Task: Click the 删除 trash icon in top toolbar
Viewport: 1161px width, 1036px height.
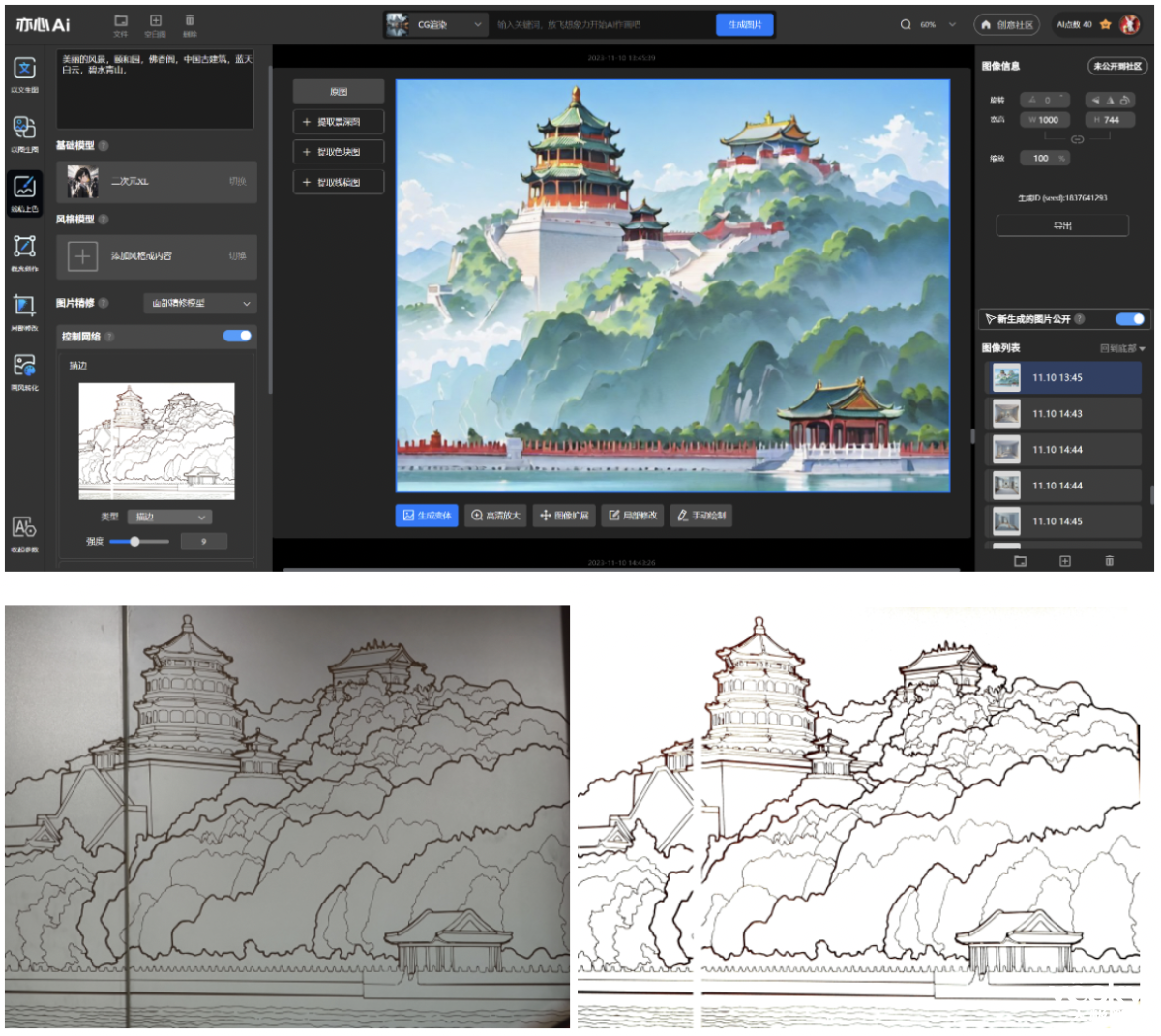Action: [190, 21]
